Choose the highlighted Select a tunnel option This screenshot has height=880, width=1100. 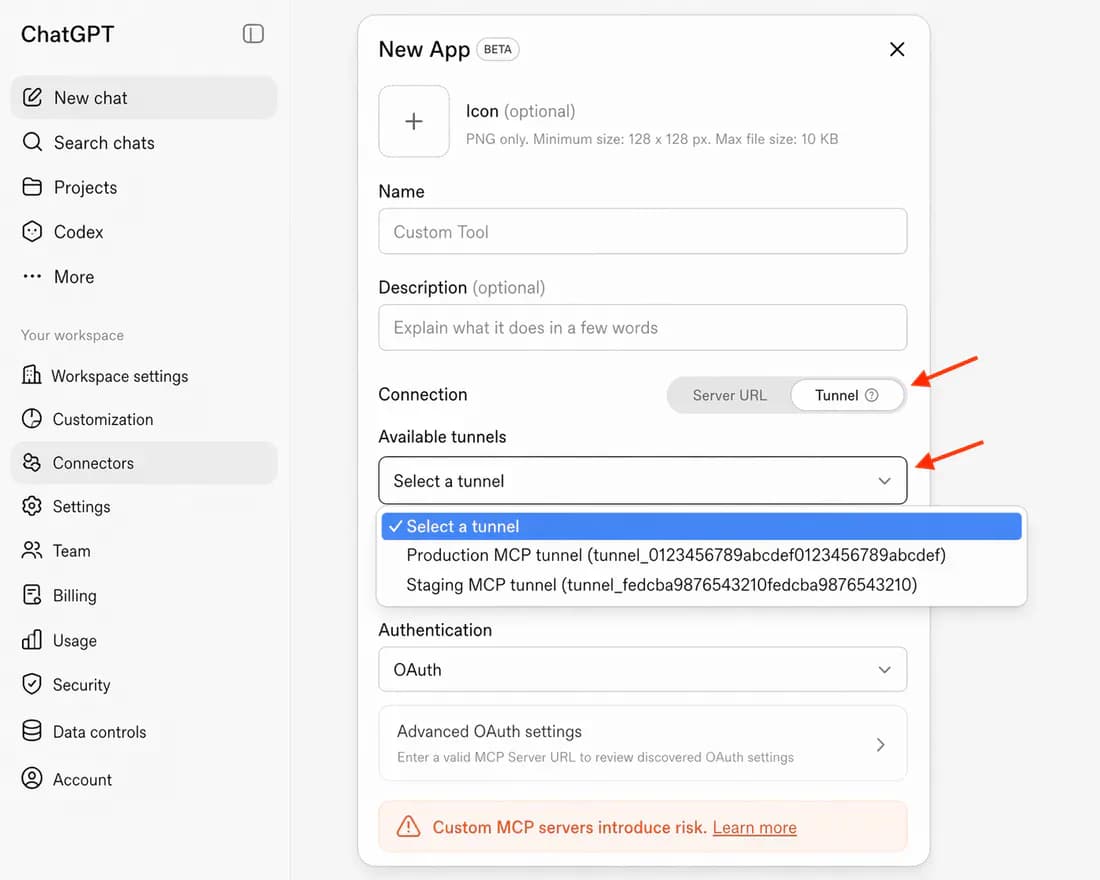(x=702, y=526)
